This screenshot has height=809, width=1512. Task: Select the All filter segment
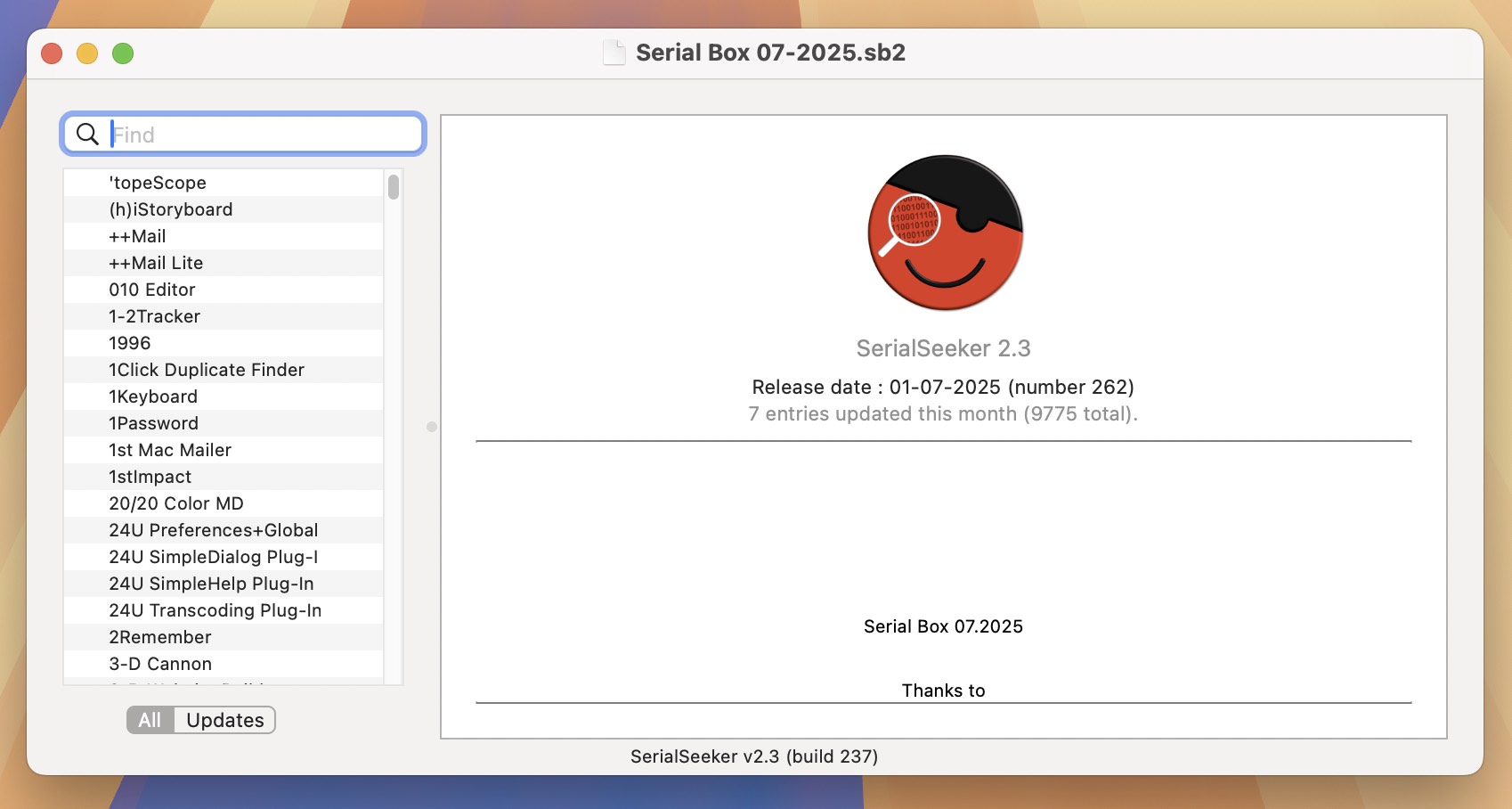[150, 720]
